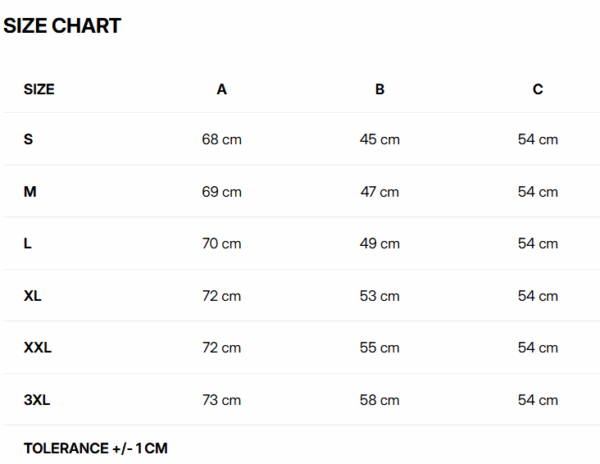Click column header A
The image size is (600, 464).
(222, 89)
